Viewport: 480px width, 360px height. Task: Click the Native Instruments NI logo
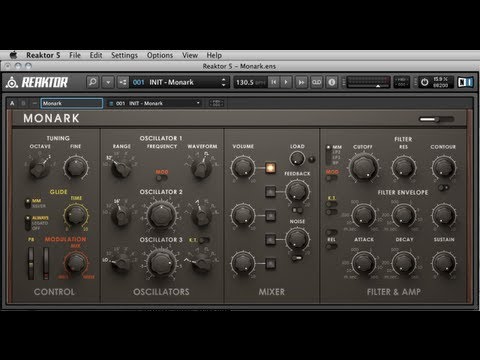465,82
